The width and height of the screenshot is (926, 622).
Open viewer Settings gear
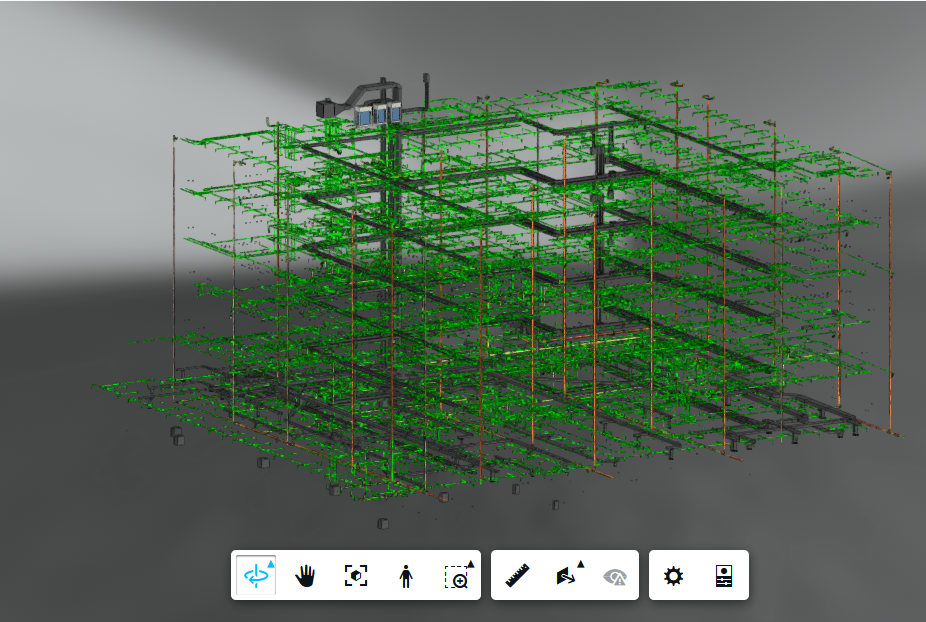pos(673,576)
